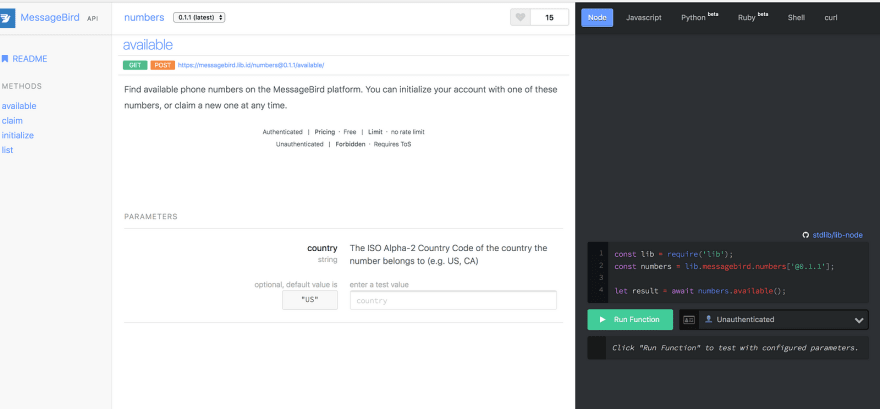Click the country parameter name
This screenshot has height=409, width=880.
(322, 248)
